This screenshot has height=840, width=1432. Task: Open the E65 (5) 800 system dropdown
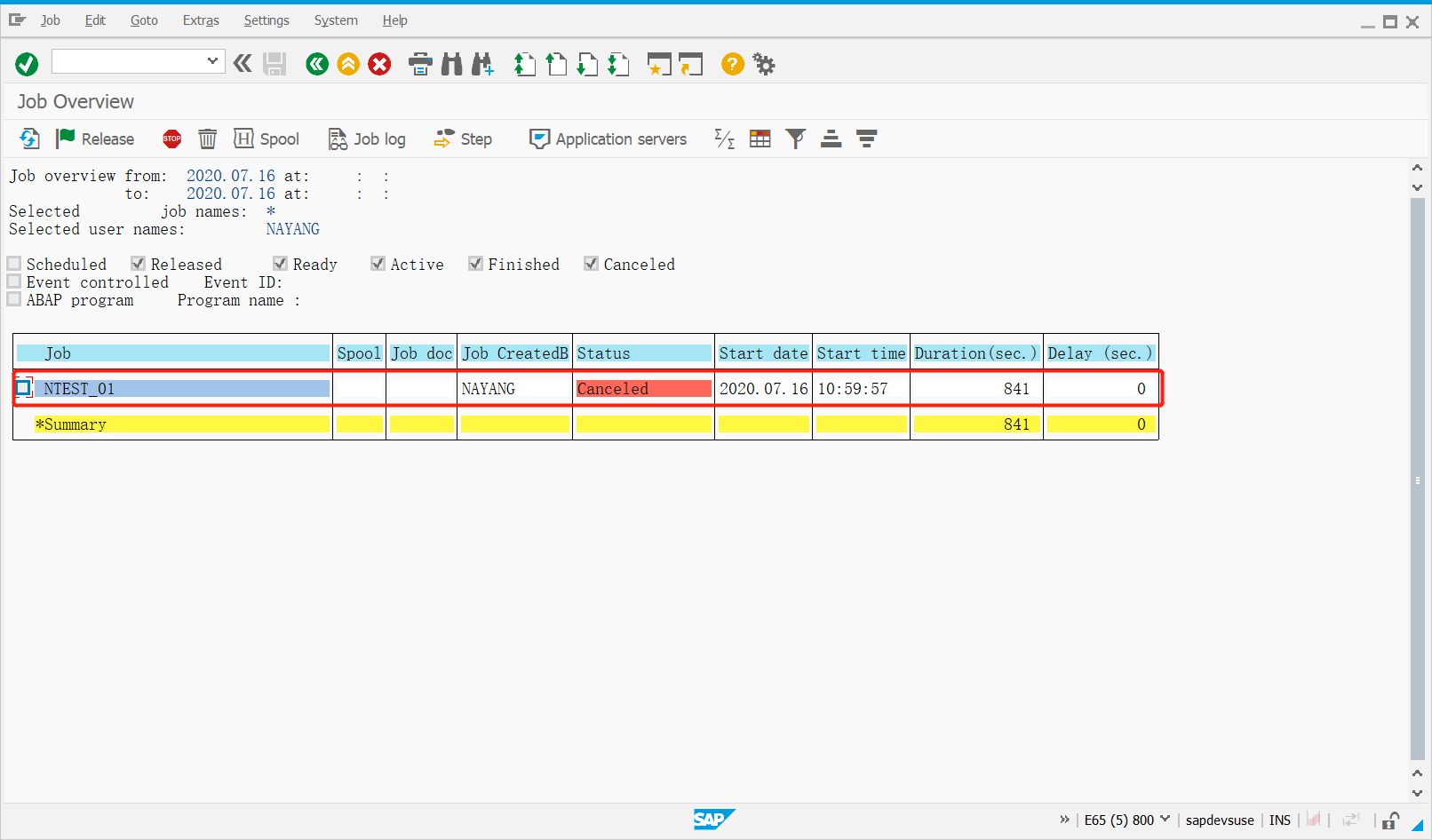[1165, 820]
